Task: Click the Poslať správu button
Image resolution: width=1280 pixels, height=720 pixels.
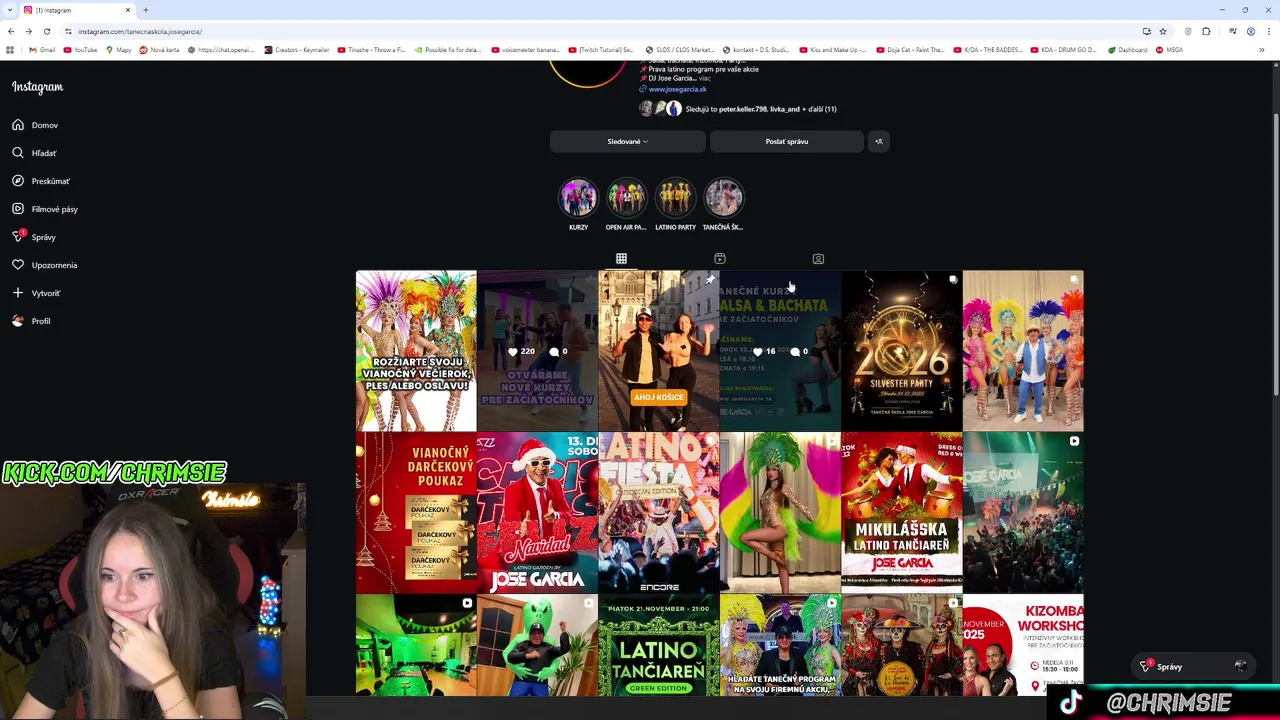Action: pos(787,141)
